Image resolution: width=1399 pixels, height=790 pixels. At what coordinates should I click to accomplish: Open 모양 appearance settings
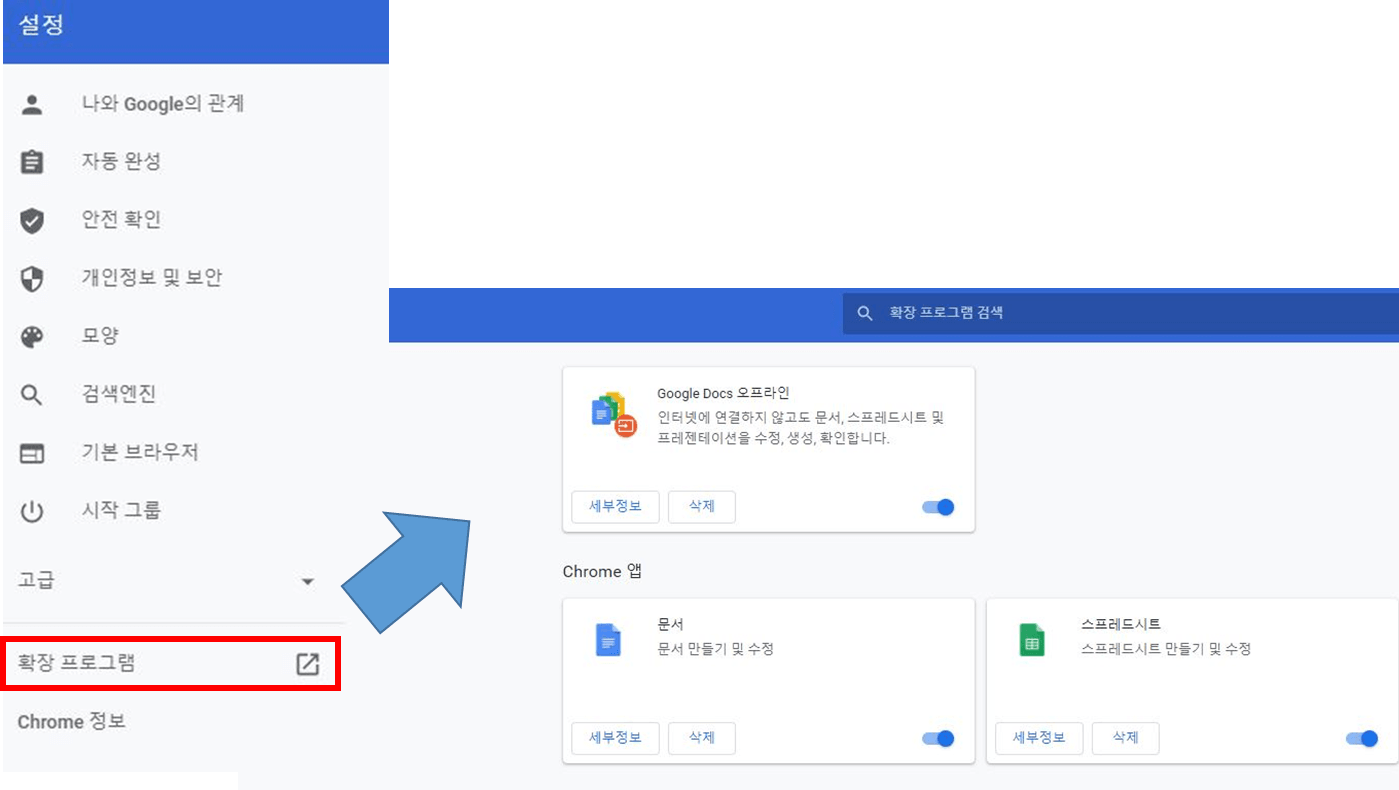point(100,335)
